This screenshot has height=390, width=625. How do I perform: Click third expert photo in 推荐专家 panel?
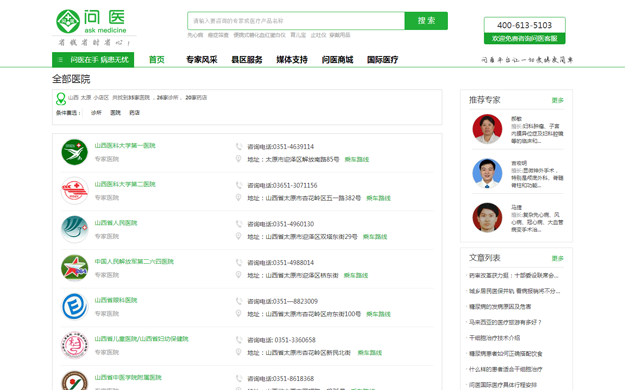click(487, 217)
